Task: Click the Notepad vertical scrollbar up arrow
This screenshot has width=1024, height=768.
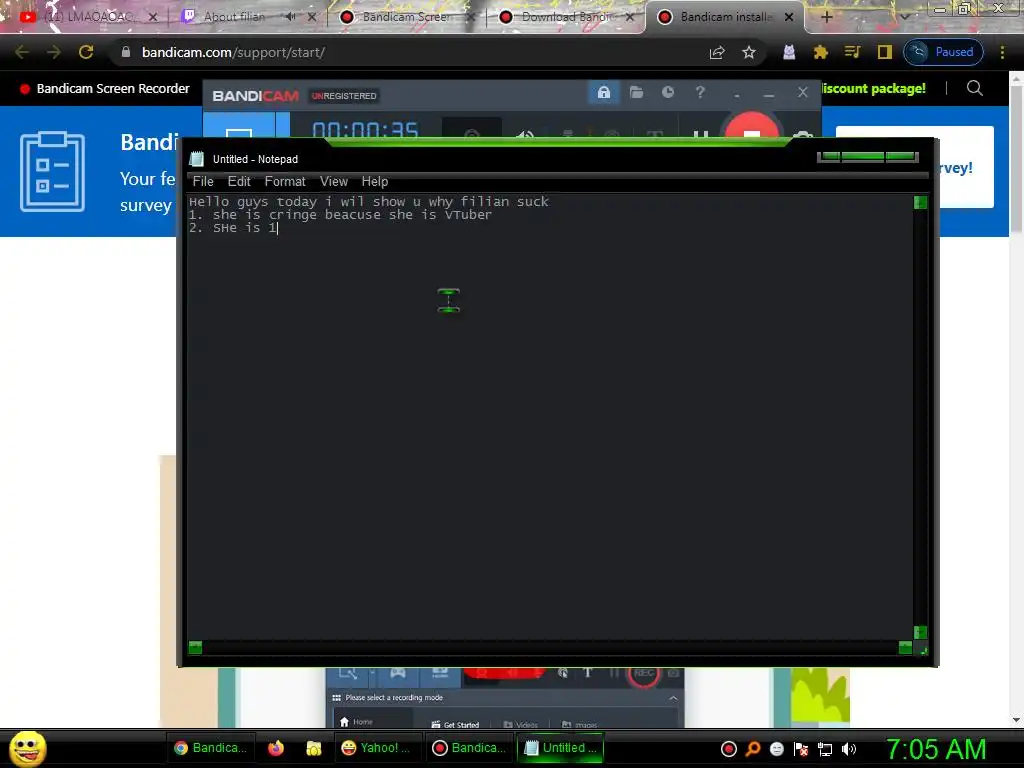Action: (920, 202)
